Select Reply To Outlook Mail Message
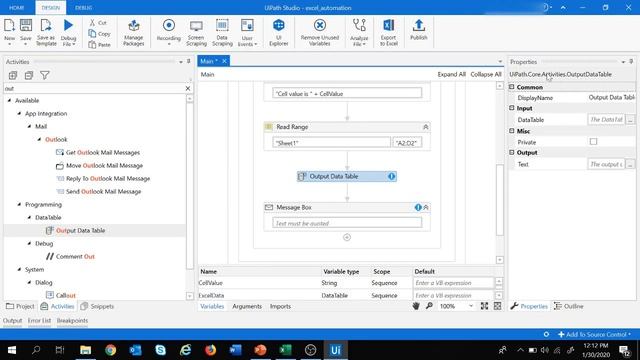 click(103, 178)
